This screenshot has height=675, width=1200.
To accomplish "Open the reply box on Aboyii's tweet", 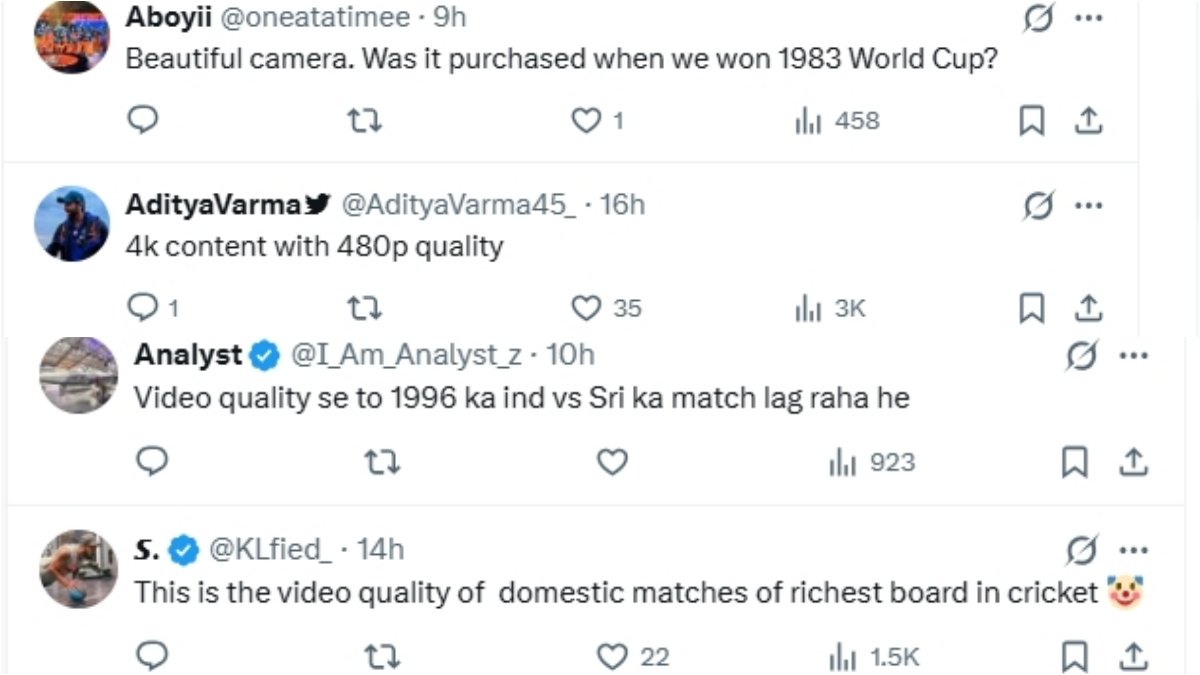I will [143, 121].
